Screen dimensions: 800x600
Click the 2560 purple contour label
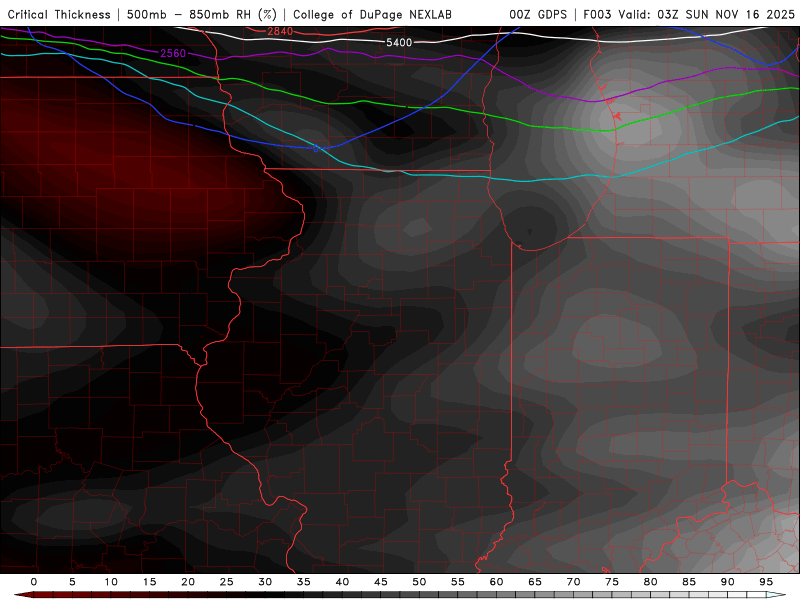point(173,53)
